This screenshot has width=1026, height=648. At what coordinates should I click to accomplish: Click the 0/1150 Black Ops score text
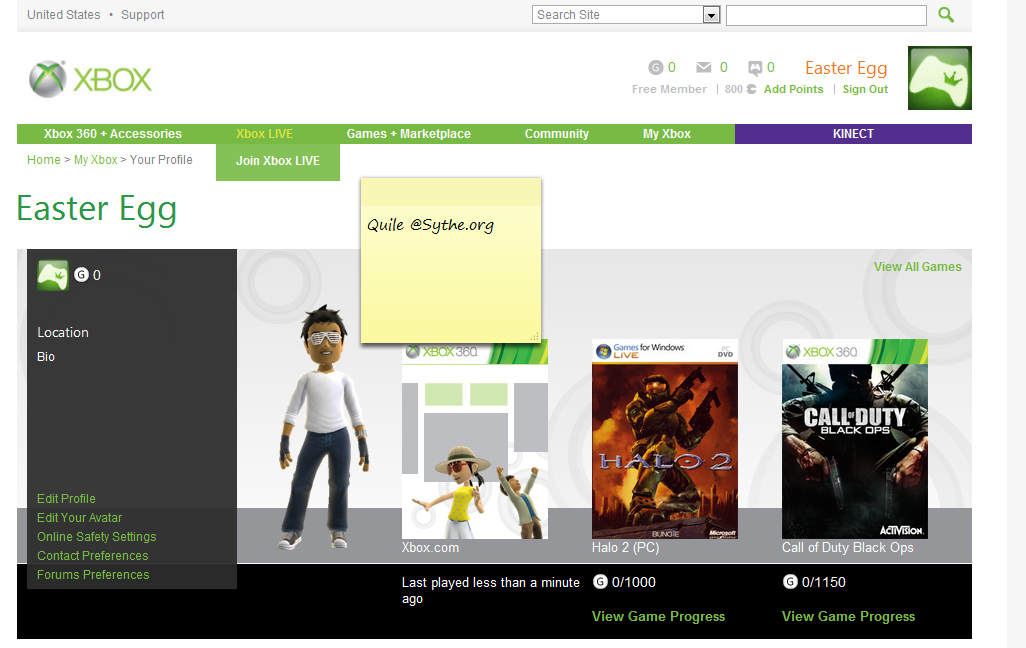[x=823, y=582]
